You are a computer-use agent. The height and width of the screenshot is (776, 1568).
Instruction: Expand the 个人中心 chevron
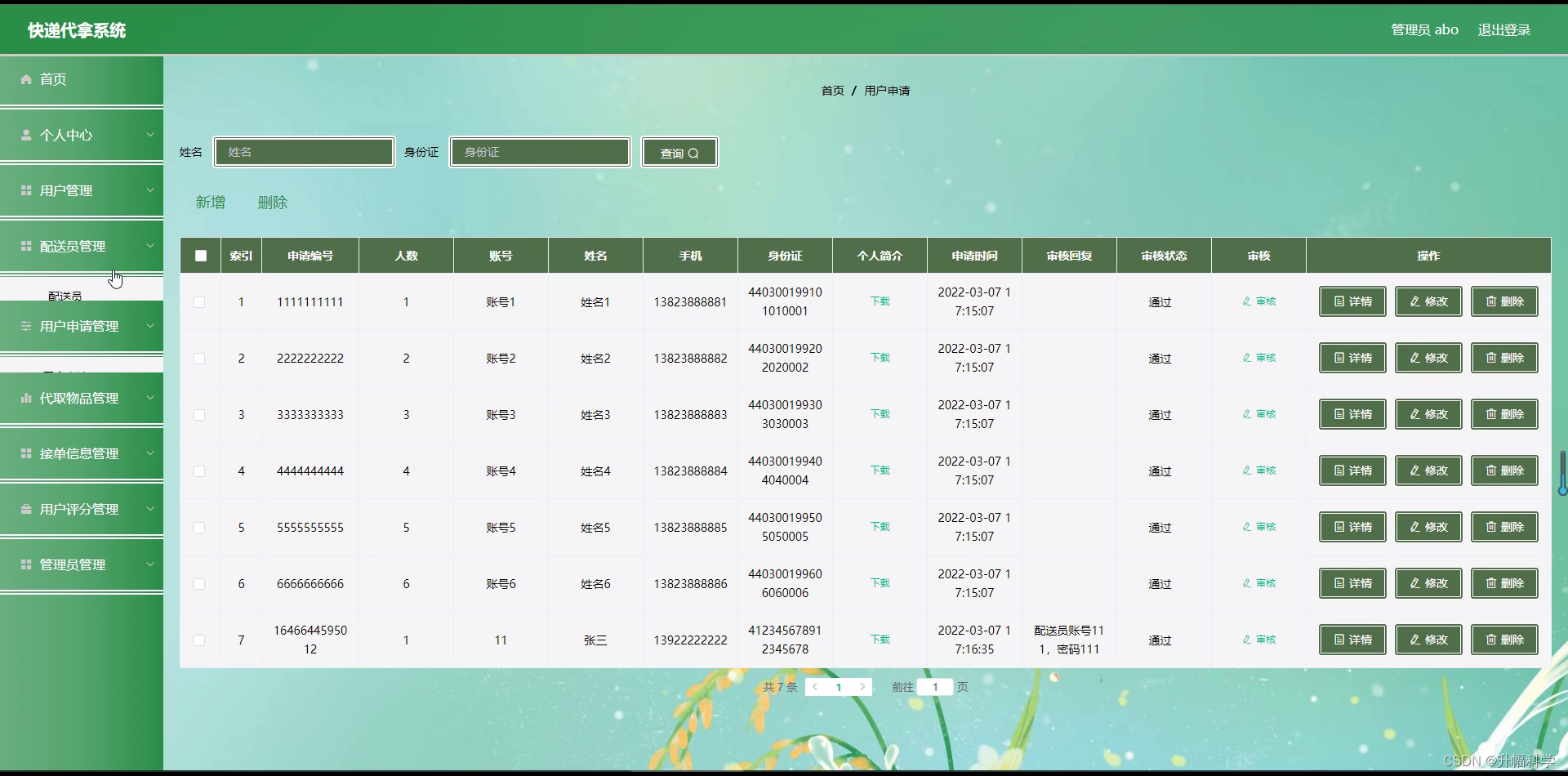(x=150, y=135)
